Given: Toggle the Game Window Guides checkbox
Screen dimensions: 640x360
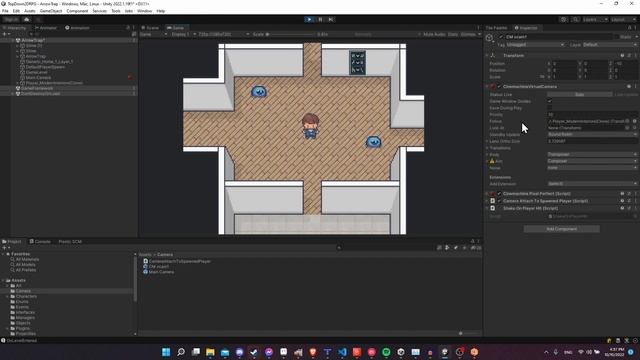Looking at the screenshot, I should pos(550,101).
